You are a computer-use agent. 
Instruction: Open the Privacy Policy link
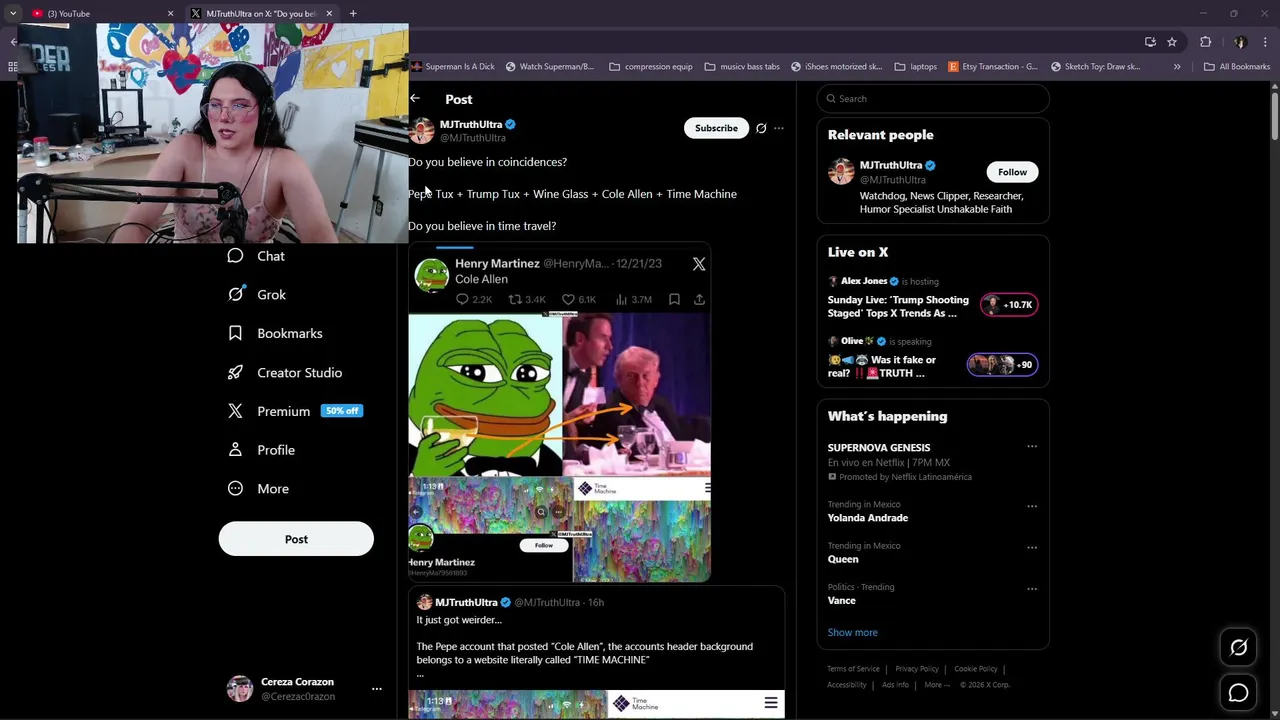916,669
